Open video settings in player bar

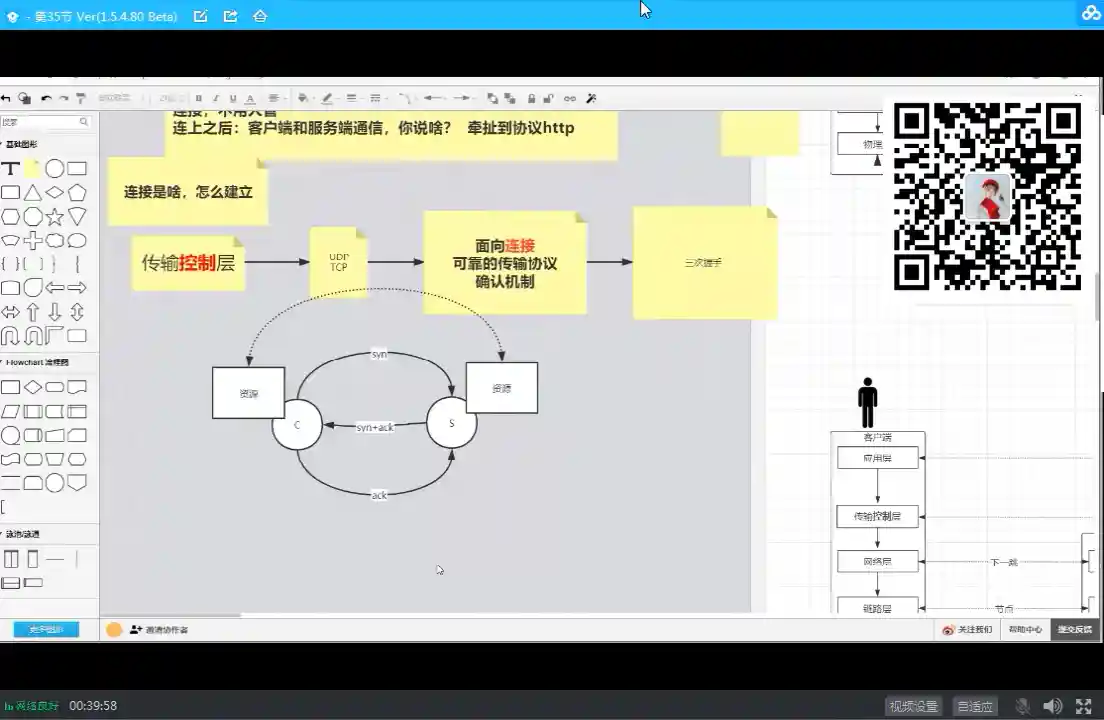pos(914,706)
